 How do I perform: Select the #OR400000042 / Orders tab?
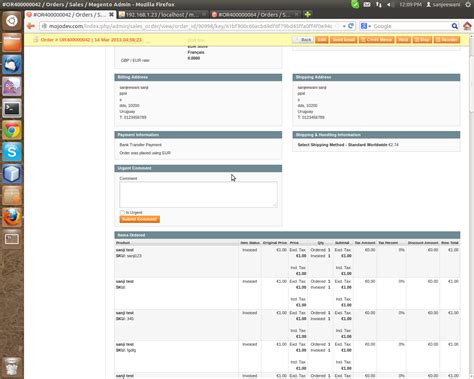70,14
